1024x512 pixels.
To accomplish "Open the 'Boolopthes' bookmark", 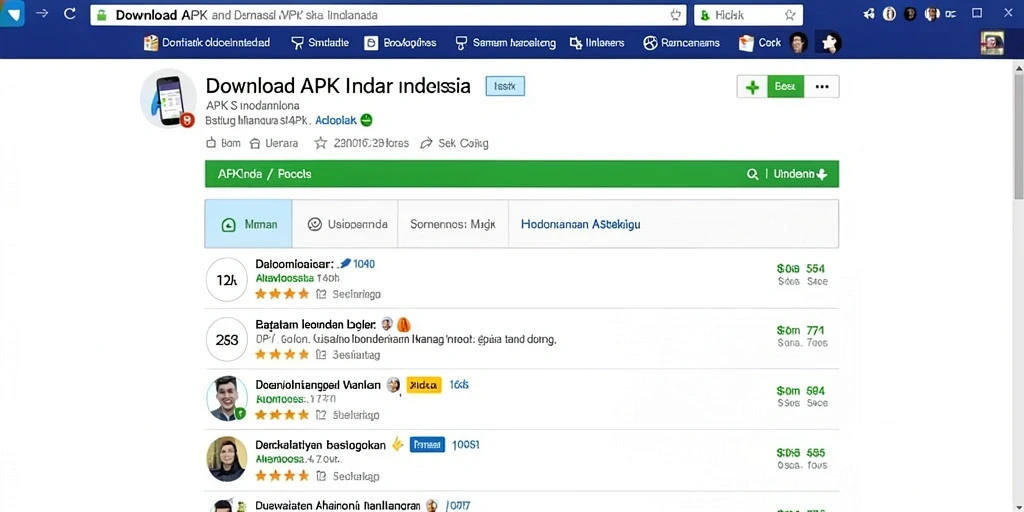I will pos(400,43).
